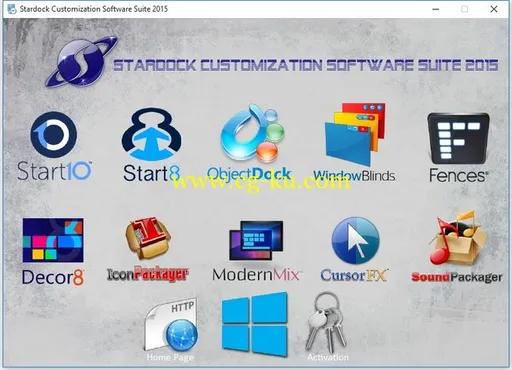Open the Fences icon
The height and width of the screenshot is (370, 512).
coord(458,138)
